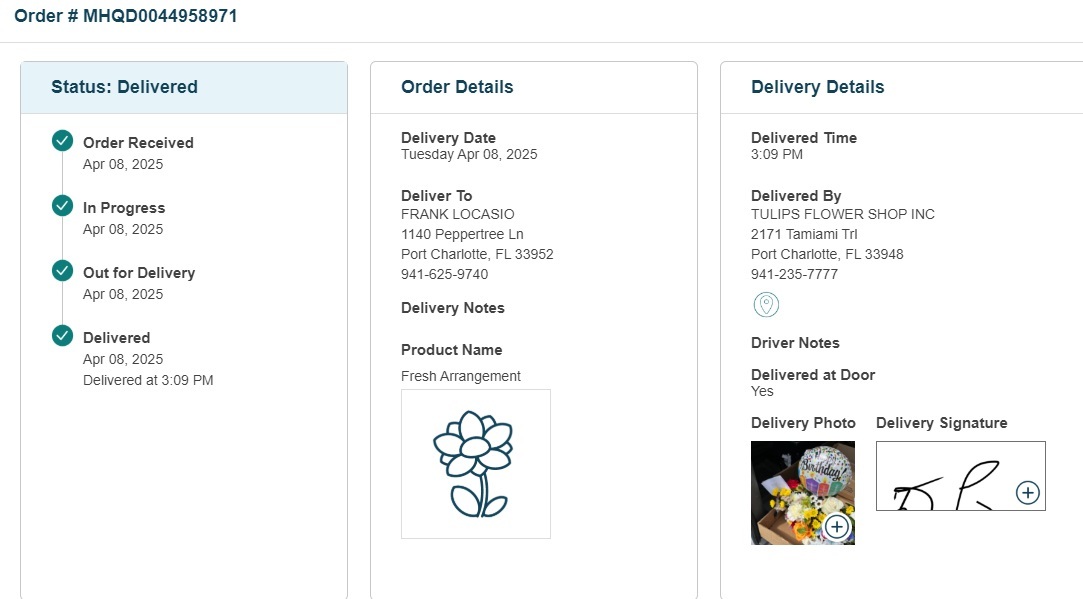Click the 2171 Tamiami Trl address
This screenshot has height=599, width=1083.
point(800,234)
